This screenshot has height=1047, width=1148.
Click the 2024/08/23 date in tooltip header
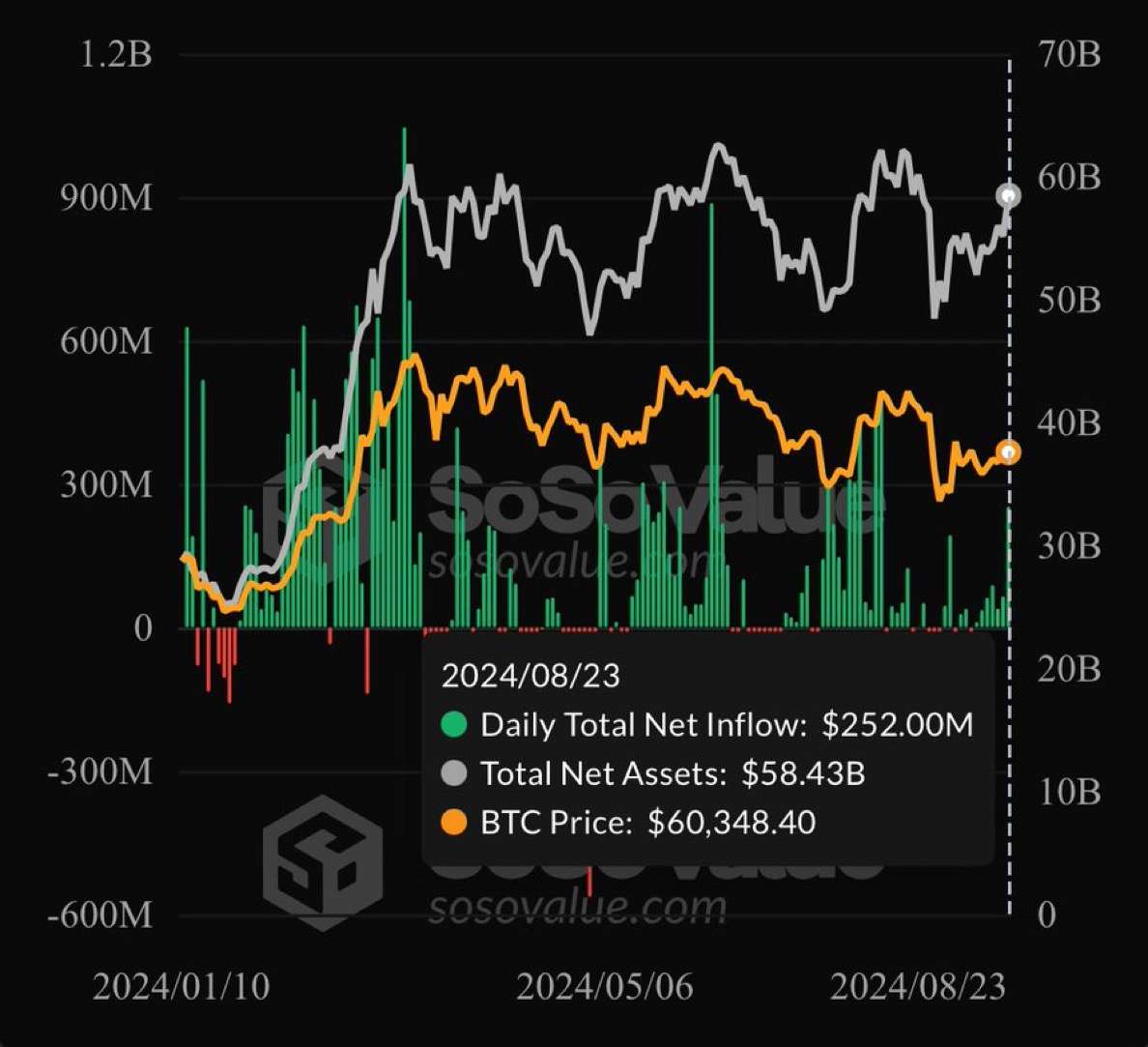click(531, 675)
